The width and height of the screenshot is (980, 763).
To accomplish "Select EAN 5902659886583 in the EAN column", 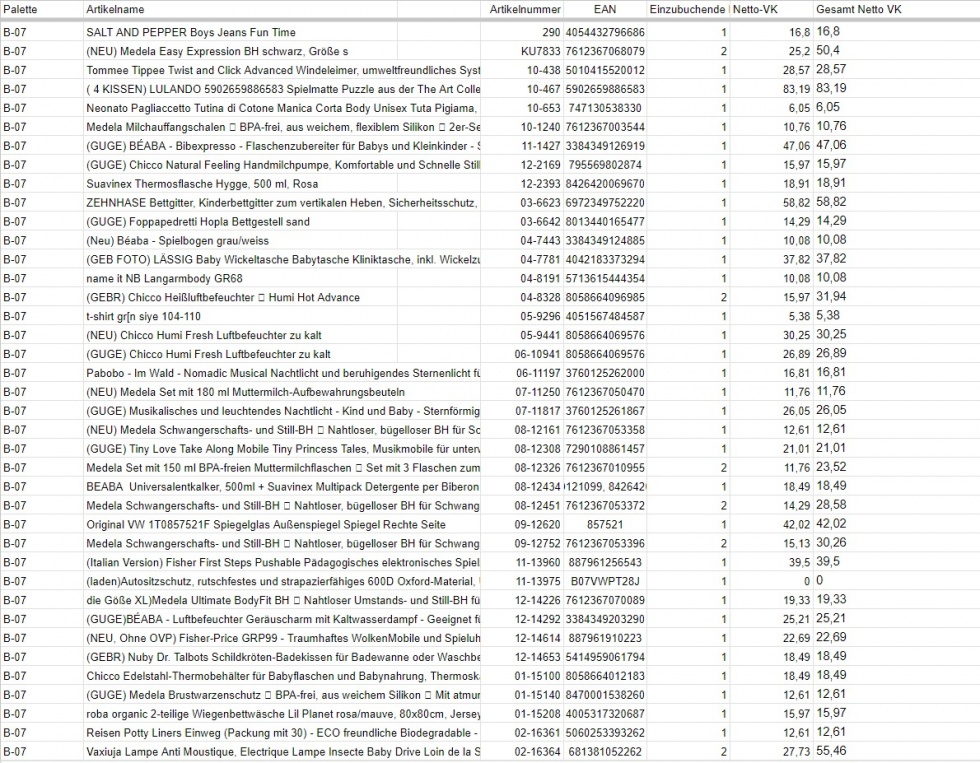I will click(x=605, y=89).
